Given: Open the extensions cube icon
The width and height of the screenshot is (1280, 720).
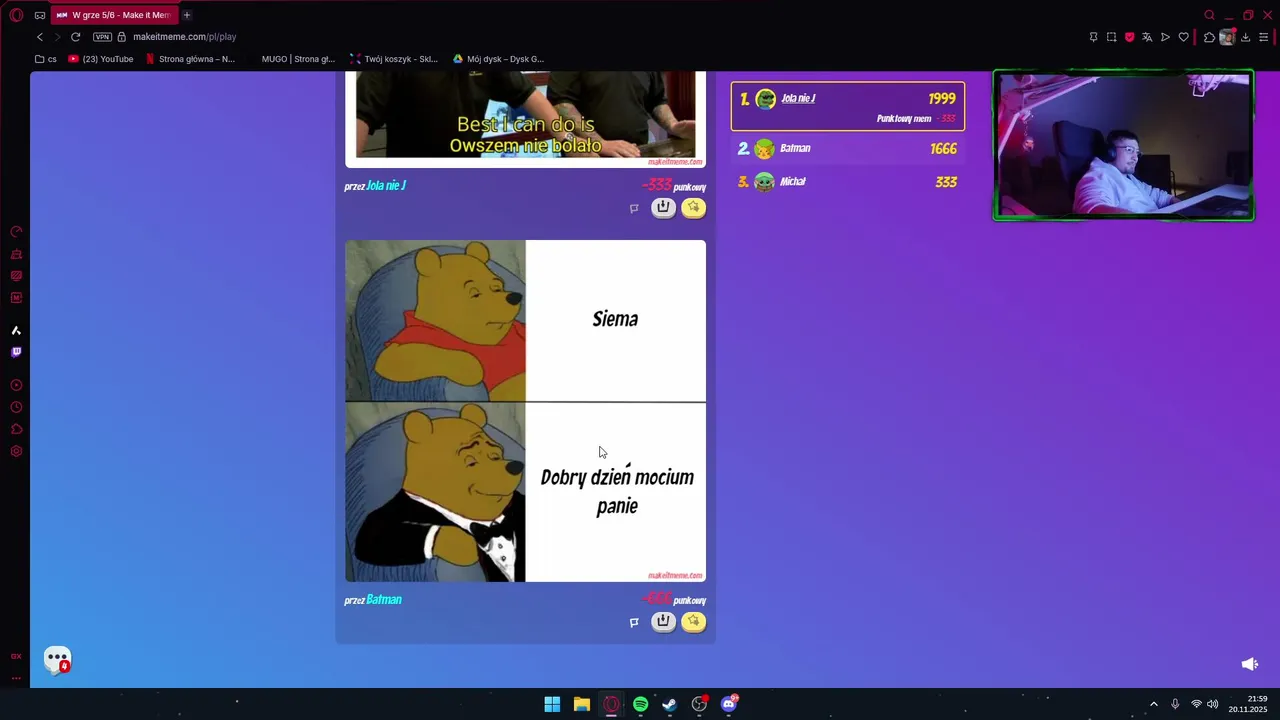Looking at the screenshot, I should point(1209,37).
